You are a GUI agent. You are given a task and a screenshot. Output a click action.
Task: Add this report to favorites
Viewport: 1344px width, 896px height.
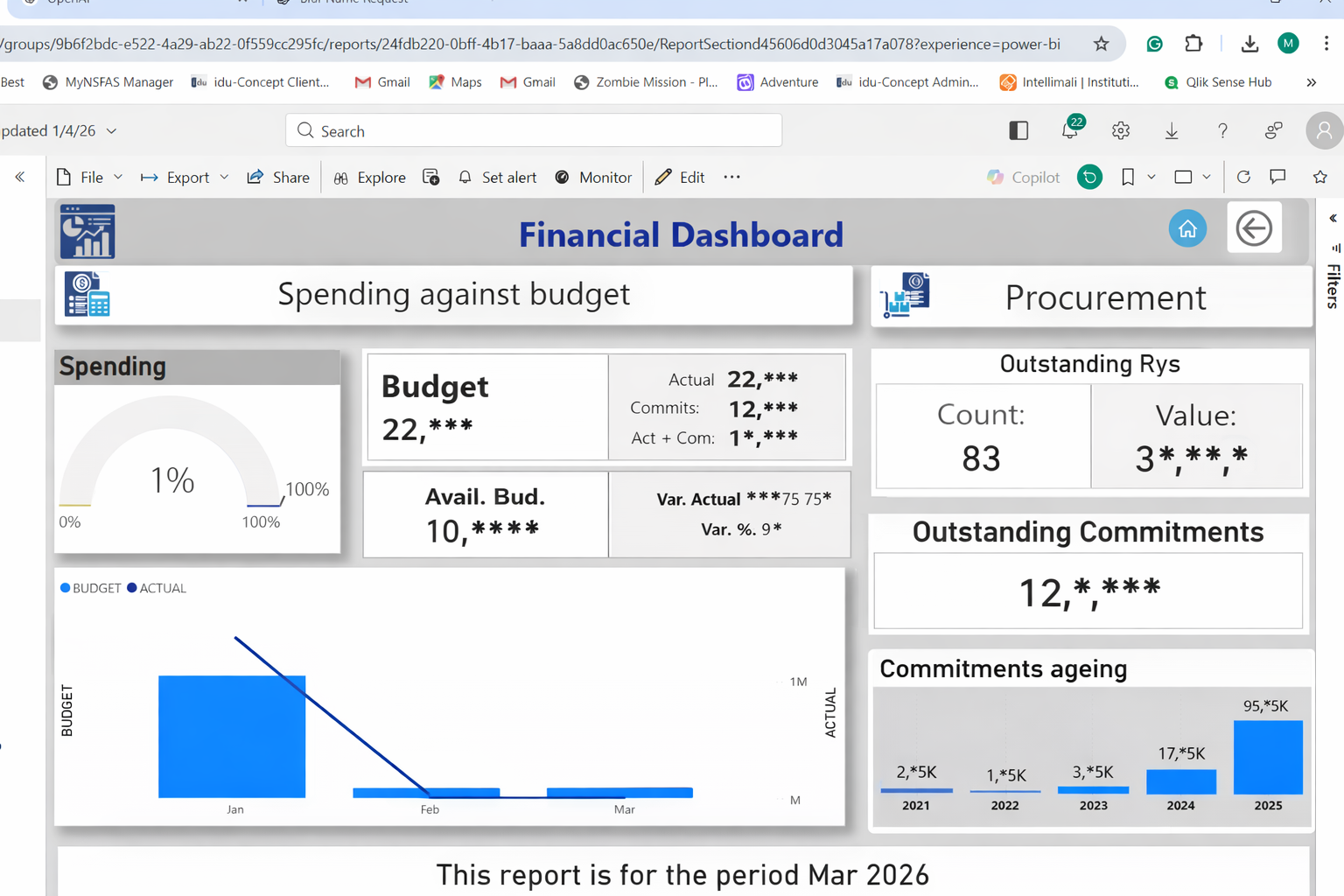[1319, 177]
